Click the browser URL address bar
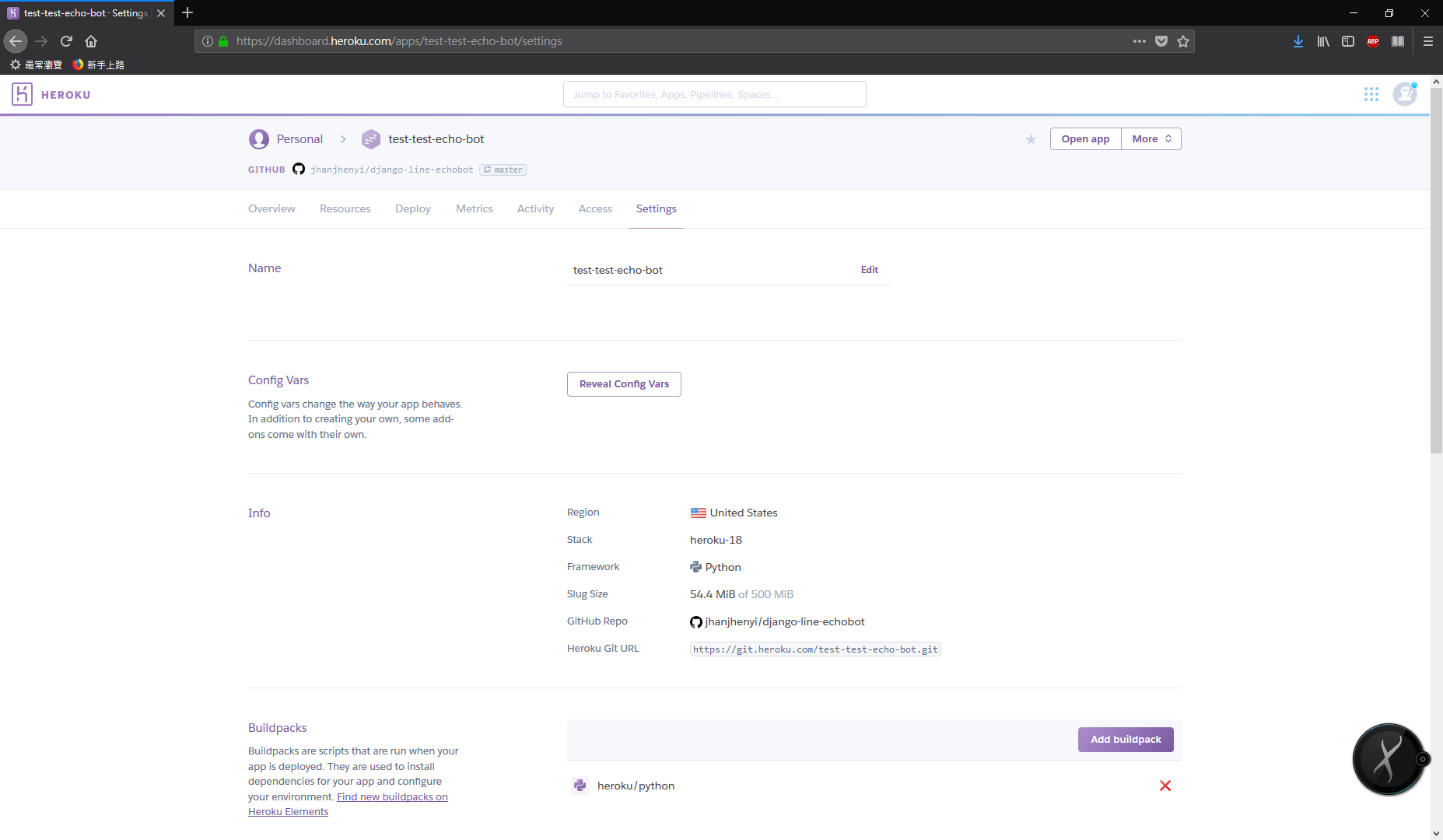Viewport: 1443px width, 840px height. [681, 41]
